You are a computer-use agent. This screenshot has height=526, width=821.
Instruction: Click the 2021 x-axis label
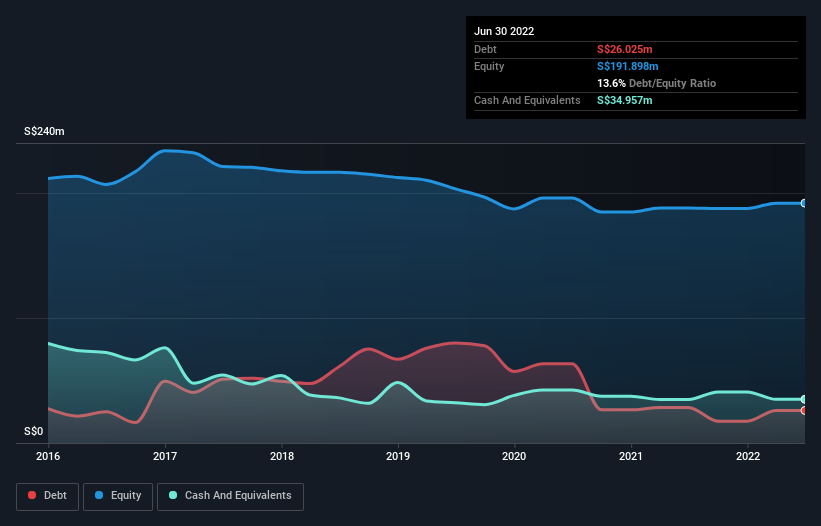point(631,456)
